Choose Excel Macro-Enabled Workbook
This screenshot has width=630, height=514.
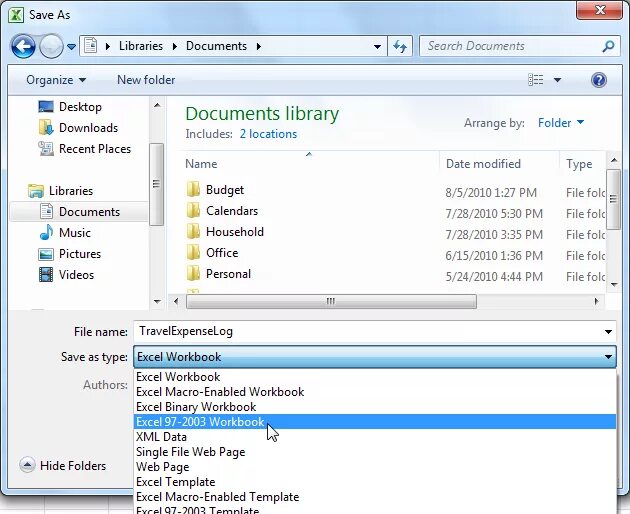point(374,392)
